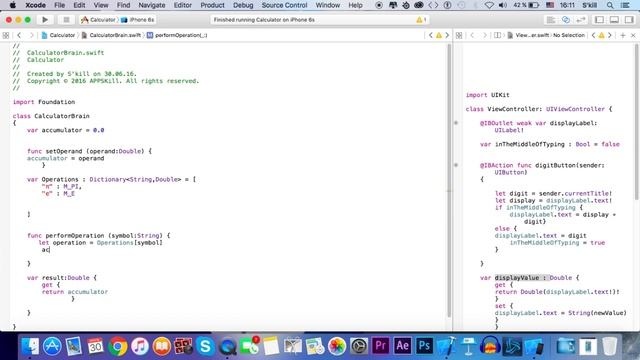This screenshot has height=360, width=640.
Task: Run the Calculator project with the play button
Action: [x=45, y=20]
